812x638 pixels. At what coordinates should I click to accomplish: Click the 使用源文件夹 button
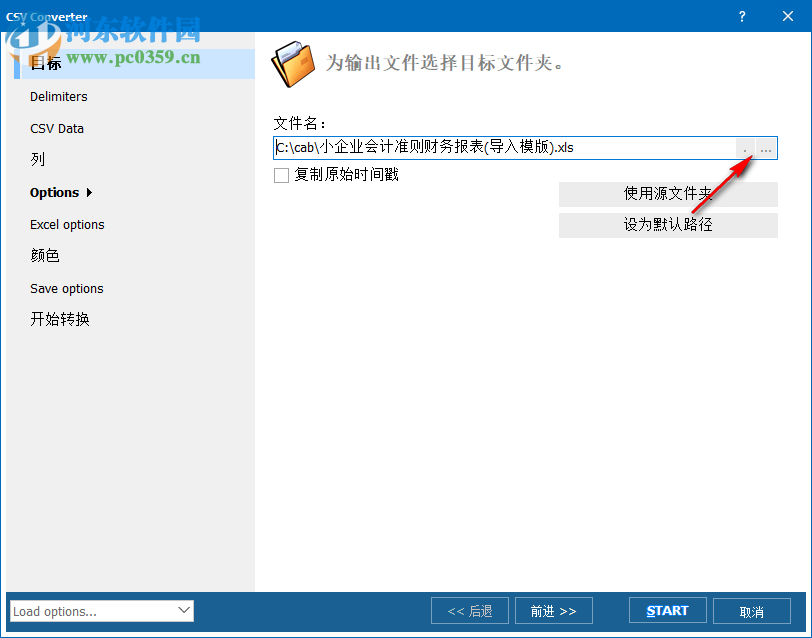tap(668, 194)
